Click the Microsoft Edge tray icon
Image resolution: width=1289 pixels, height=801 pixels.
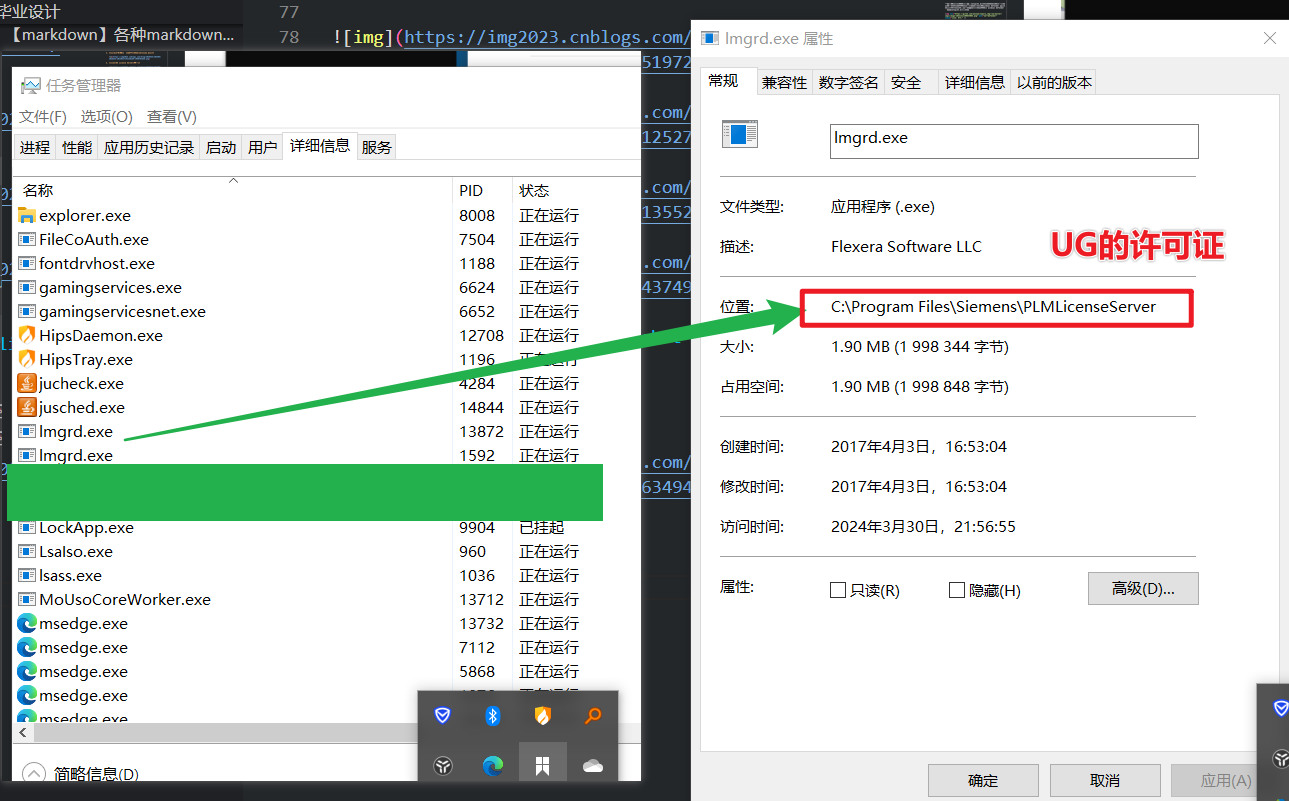click(x=492, y=765)
